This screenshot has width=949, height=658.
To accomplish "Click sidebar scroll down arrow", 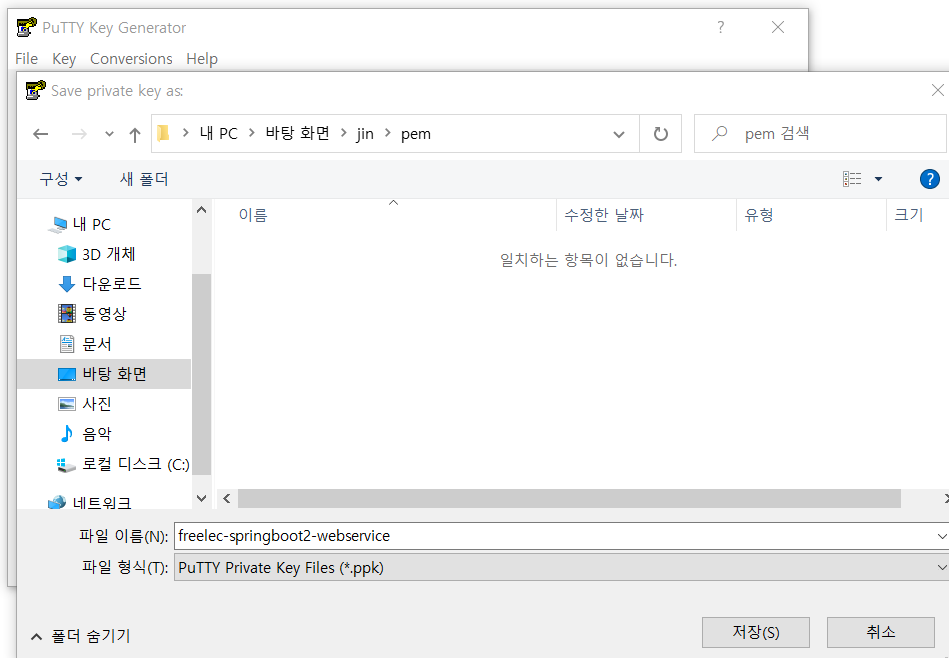I will coord(202,498).
